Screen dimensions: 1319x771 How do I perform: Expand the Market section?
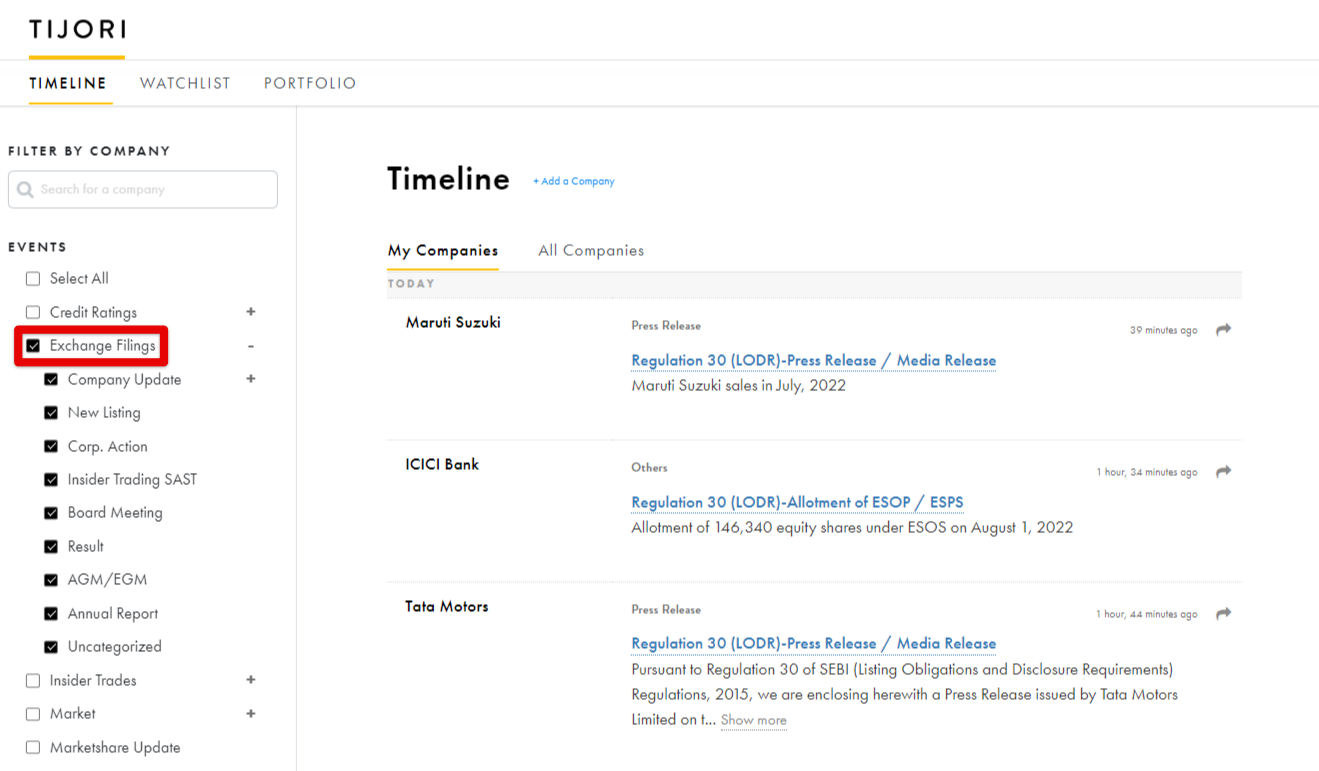click(x=251, y=714)
